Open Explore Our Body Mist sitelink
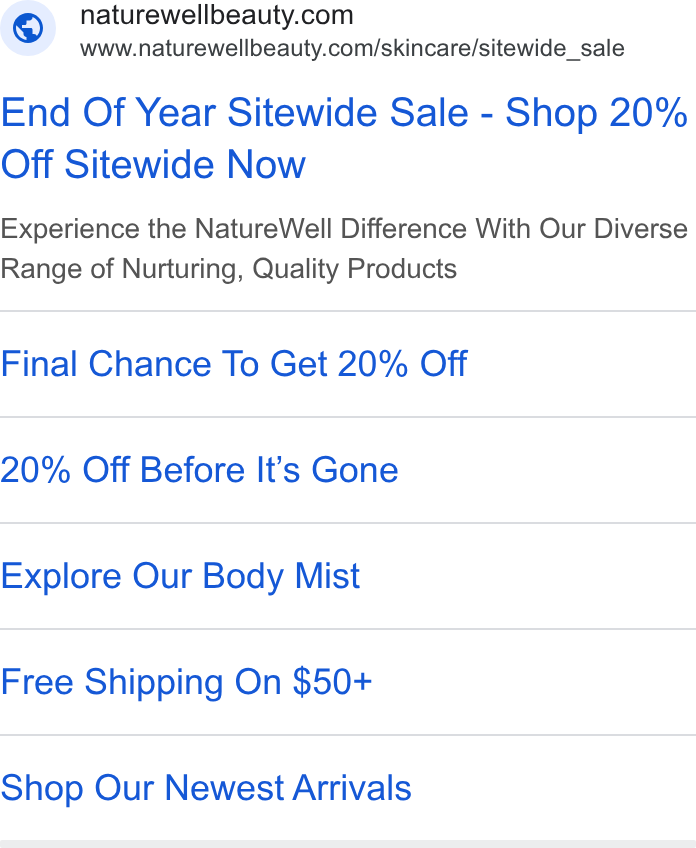 pyautogui.click(x=180, y=577)
